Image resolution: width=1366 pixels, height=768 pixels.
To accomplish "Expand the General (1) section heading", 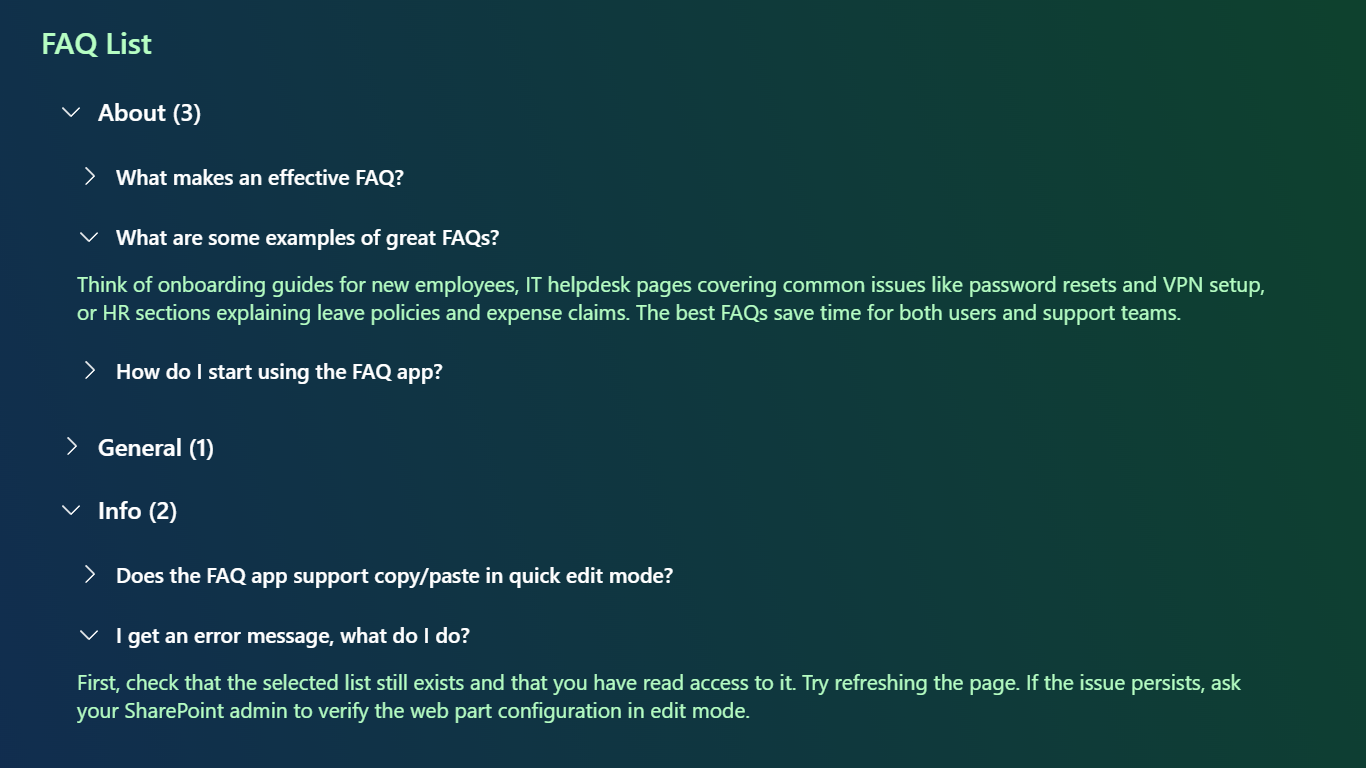I will pyautogui.click(x=155, y=448).
